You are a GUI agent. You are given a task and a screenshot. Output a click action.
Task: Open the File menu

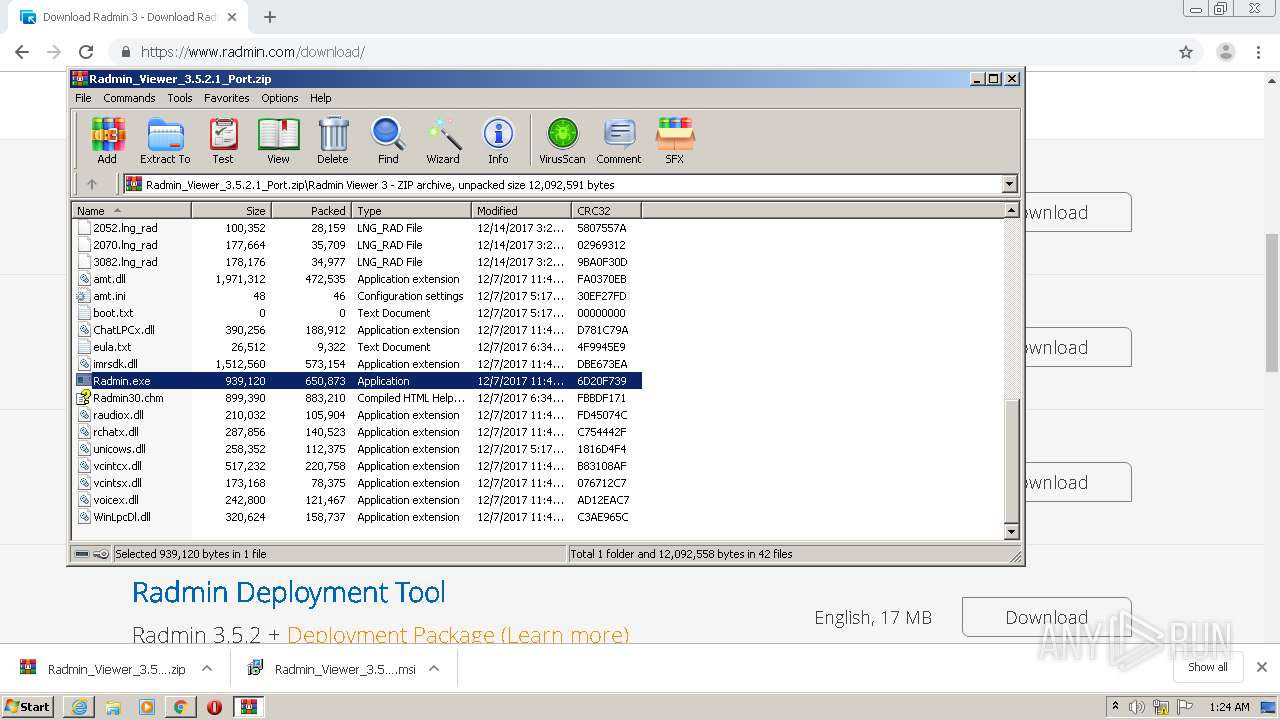(83, 98)
